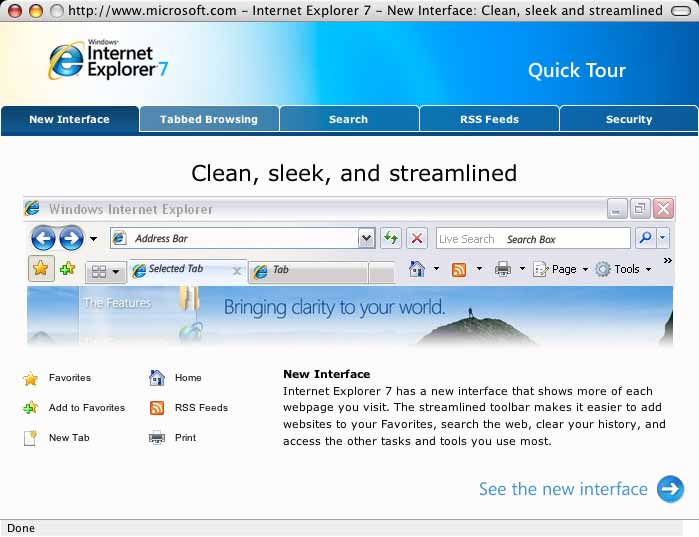Viewport: 699px width, 537px height.
Task: Click the 'RSS Feeds' legend label
Action: [x=201, y=408]
